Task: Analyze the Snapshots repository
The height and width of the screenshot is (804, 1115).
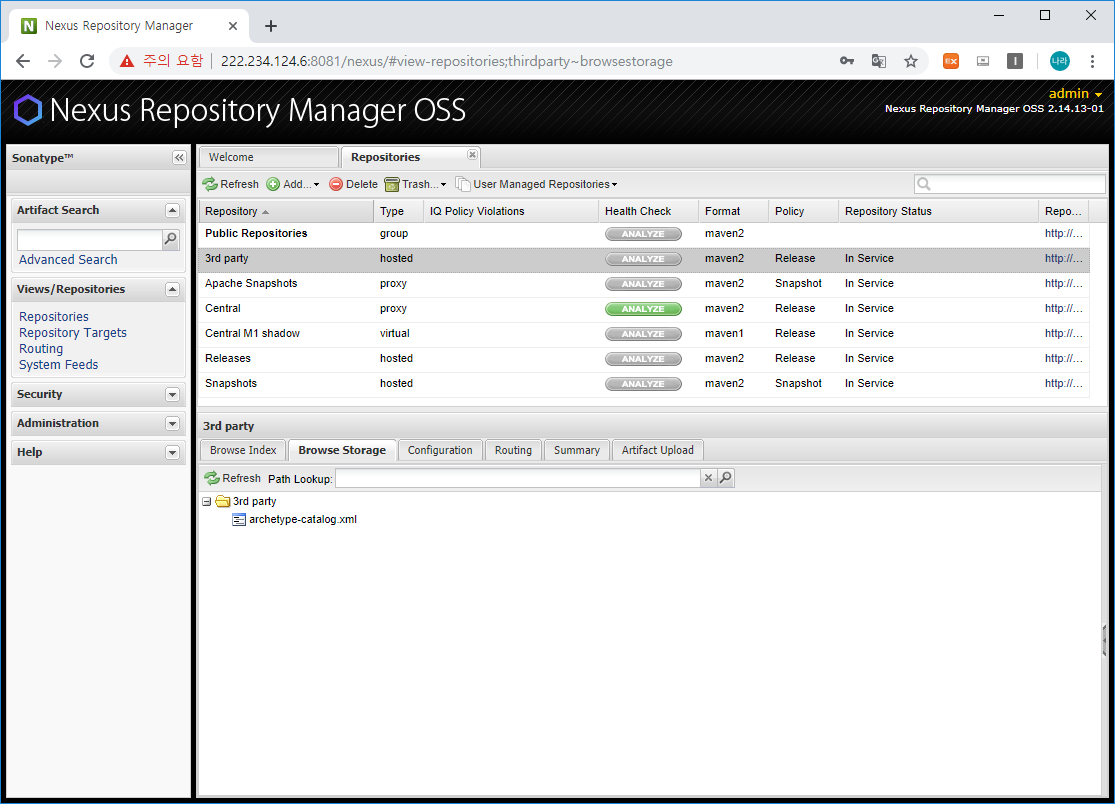Action: tap(643, 384)
